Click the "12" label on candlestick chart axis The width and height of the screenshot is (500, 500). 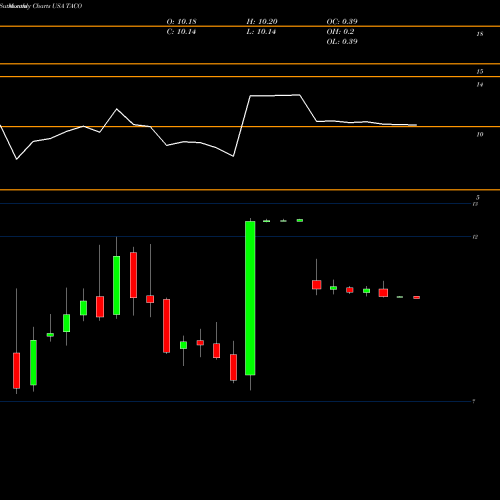(475, 237)
